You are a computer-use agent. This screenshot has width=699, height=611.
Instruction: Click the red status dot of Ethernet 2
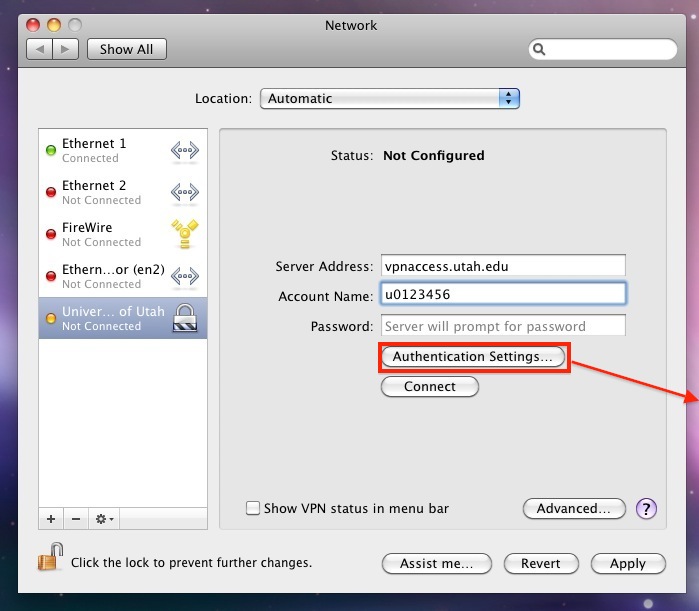pos(51,192)
